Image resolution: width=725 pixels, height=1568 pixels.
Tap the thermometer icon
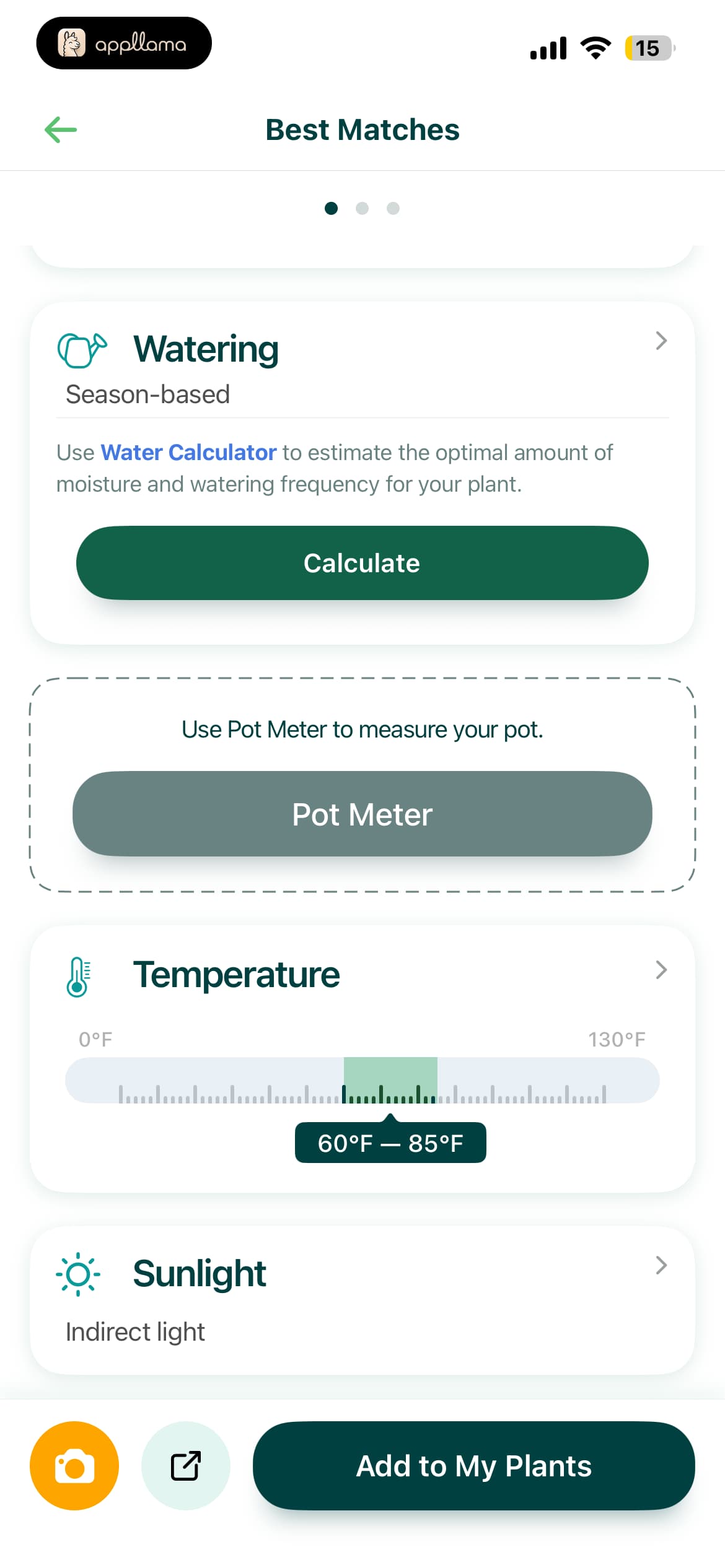tap(77, 977)
